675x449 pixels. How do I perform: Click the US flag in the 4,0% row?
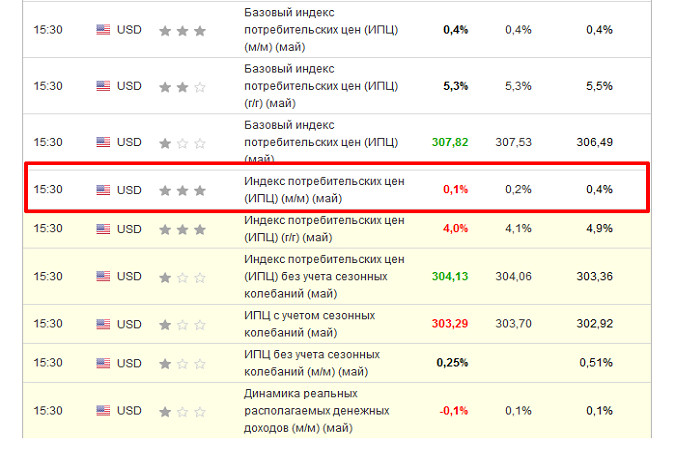point(103,228)
